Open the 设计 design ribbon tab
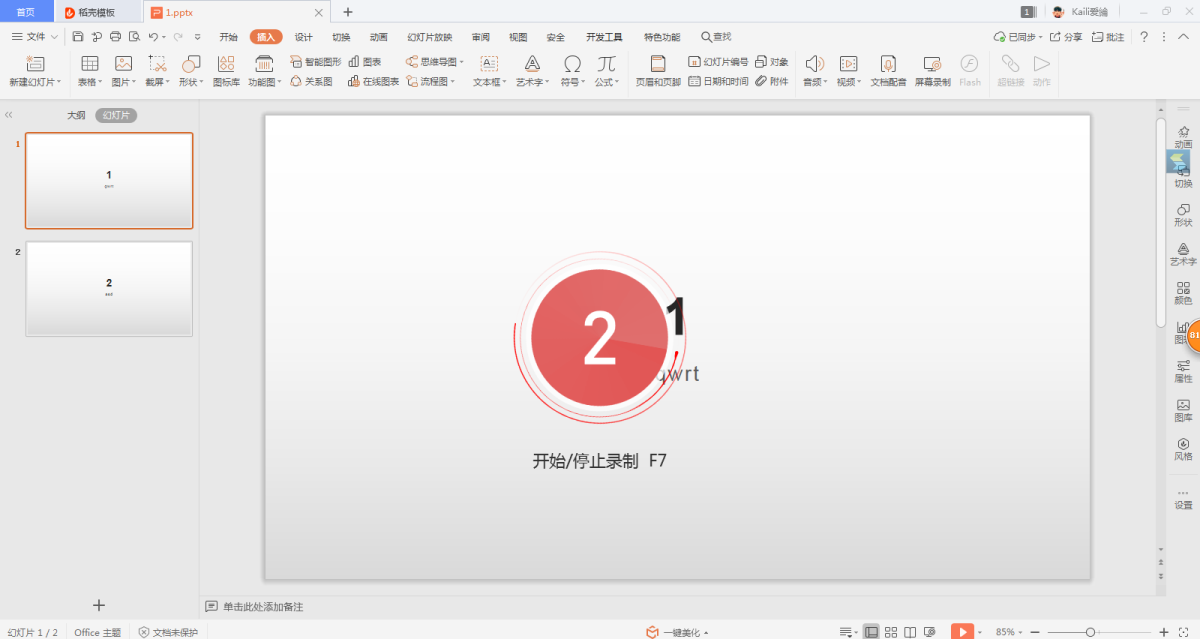The width and height of the screenshot is (1200, 639). (x=303, y=37)
